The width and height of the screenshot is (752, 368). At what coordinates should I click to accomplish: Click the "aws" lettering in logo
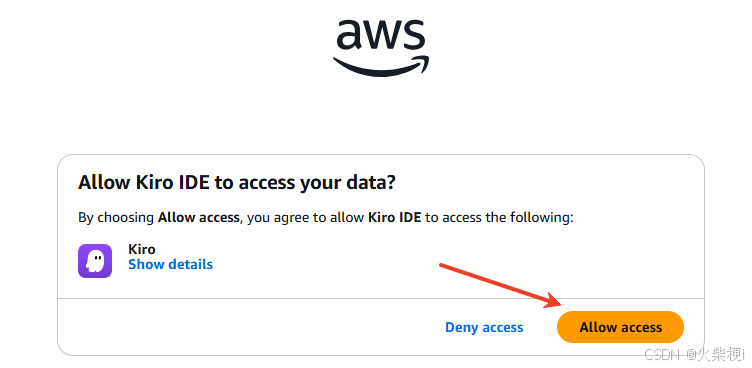(381, 35)
